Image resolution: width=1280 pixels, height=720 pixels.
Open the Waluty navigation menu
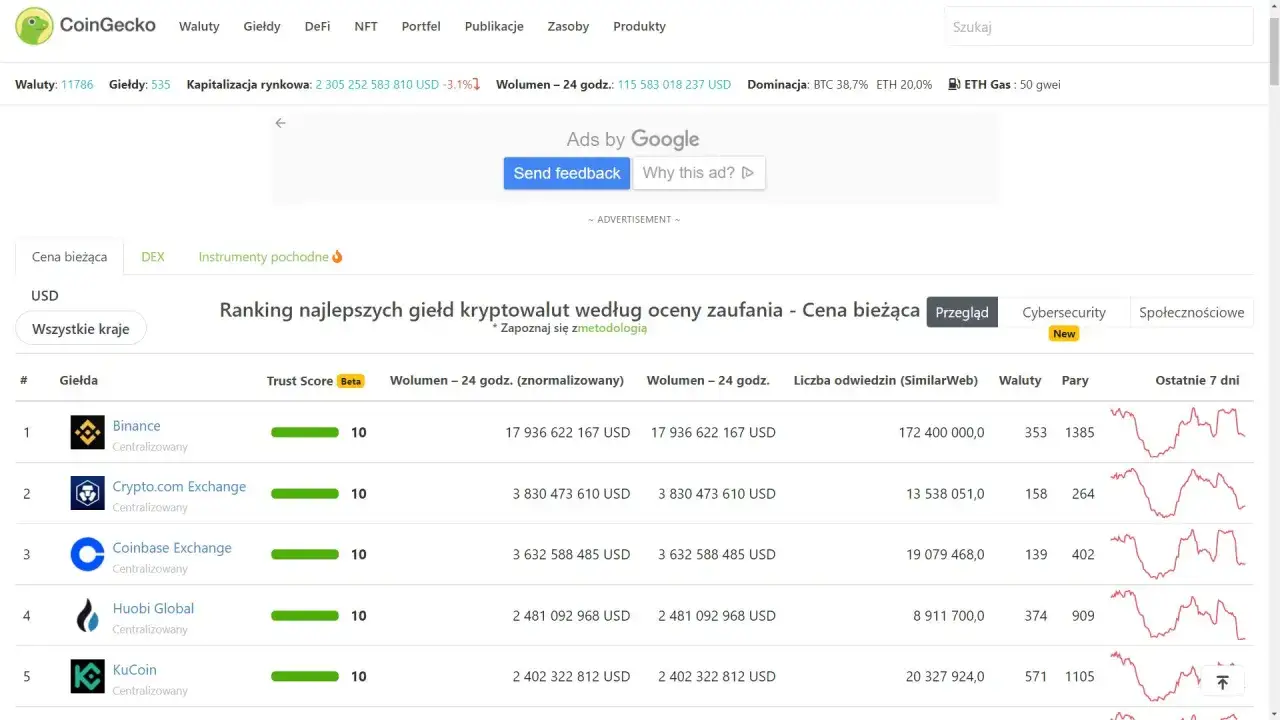click(x=199, y=27)
